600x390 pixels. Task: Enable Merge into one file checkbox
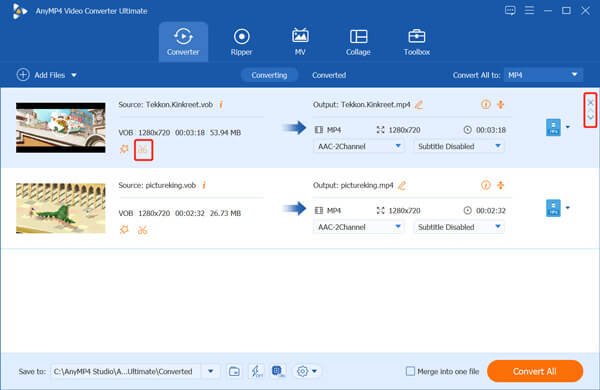tap(410, 371)
